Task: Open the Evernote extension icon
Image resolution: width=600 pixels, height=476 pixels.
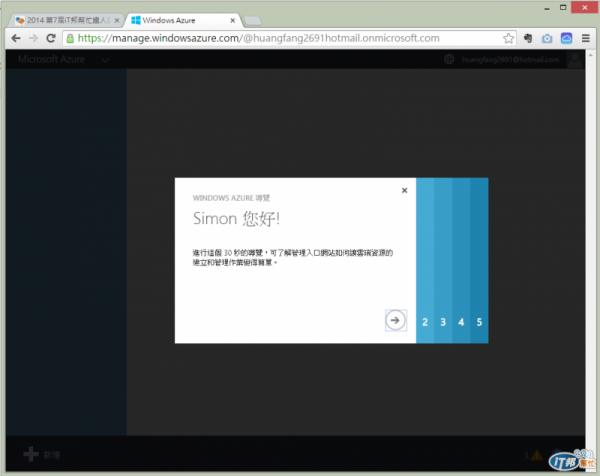Action: [528, 38]
